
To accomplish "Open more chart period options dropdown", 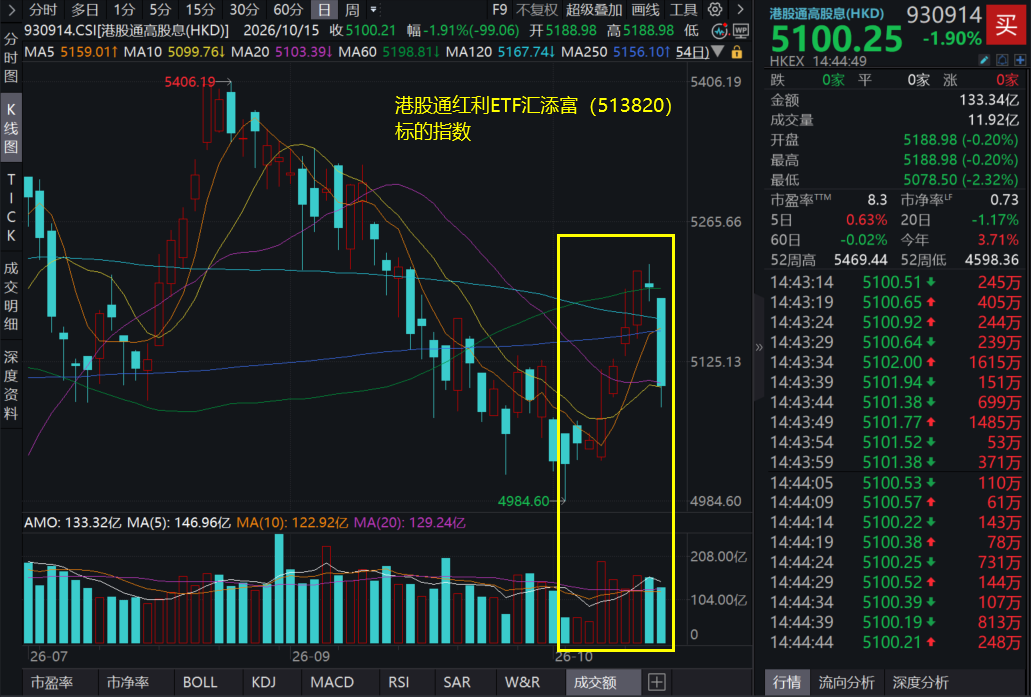I will coord(373,9).
